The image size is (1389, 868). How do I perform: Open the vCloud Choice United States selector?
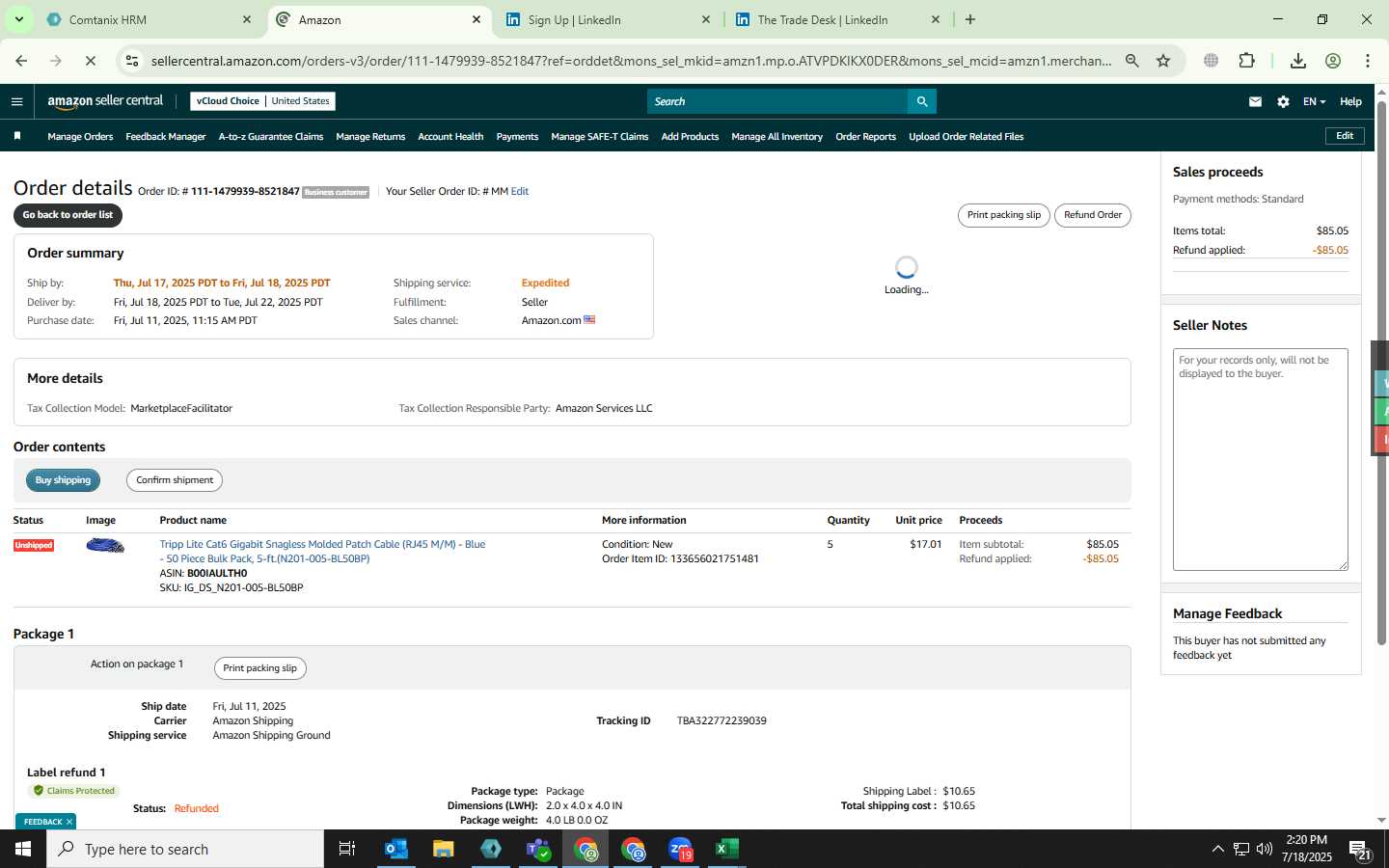pyautogui.click(x=262, y=101)
